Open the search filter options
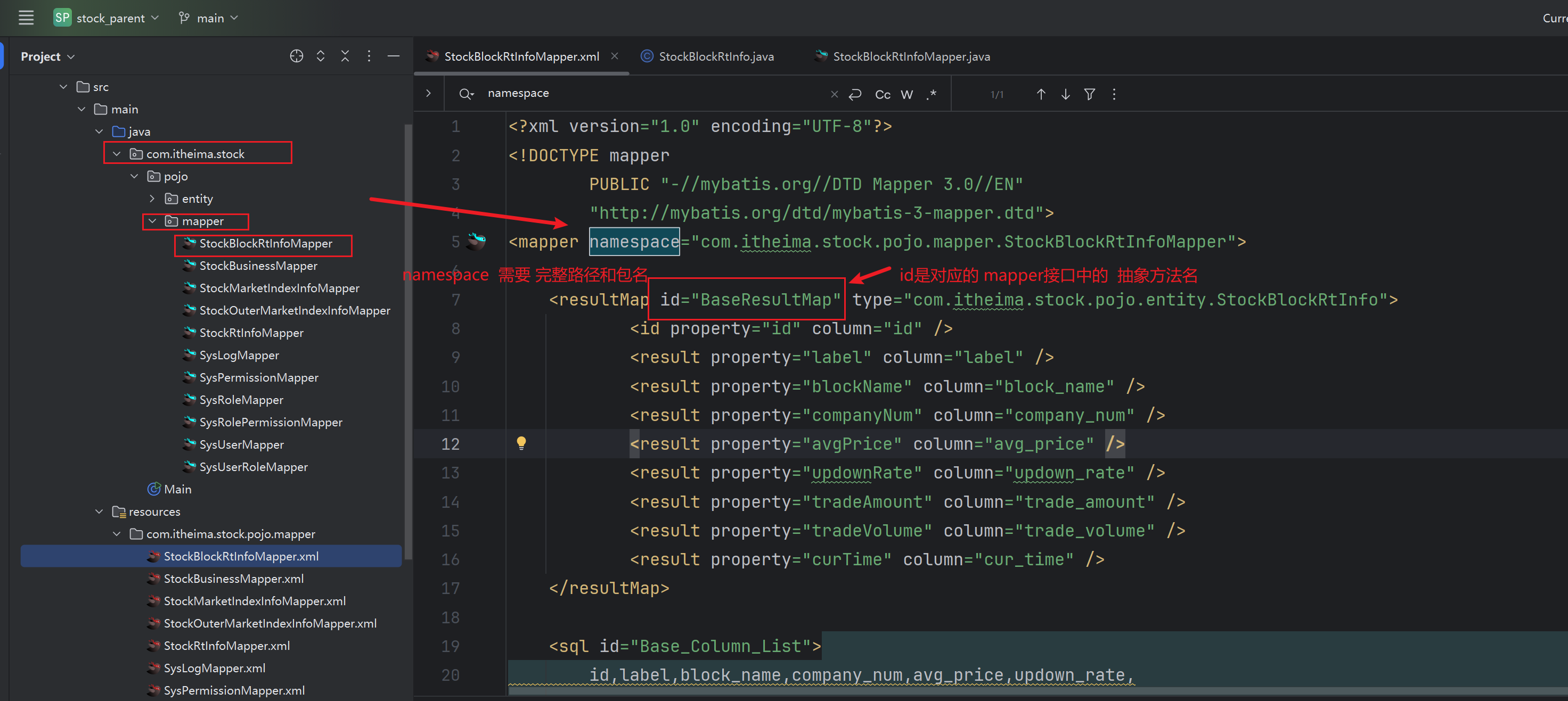1568x701 pixels. click(1090, 94)
